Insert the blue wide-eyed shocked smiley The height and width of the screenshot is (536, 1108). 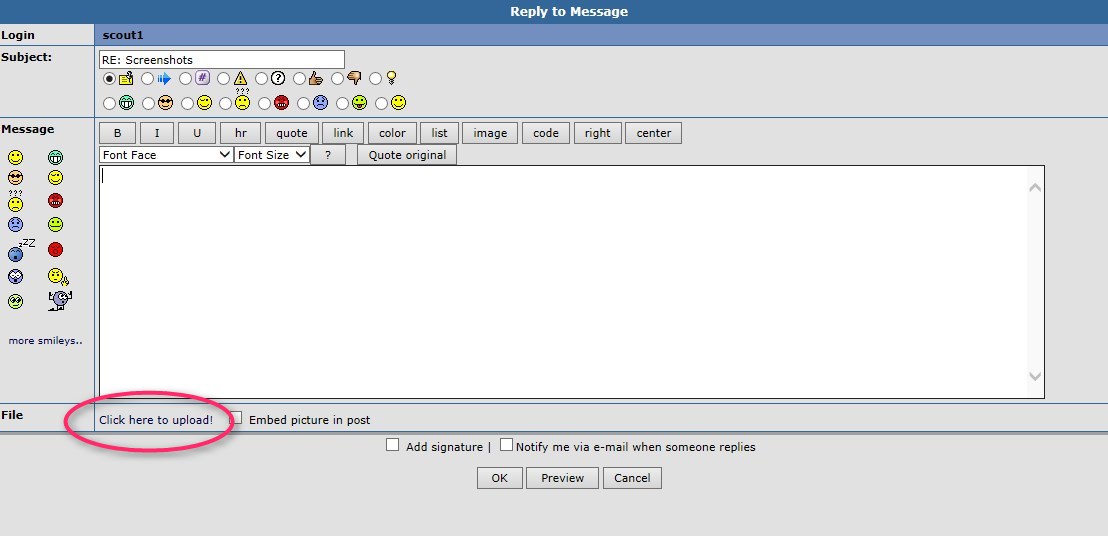click(16, 277)
